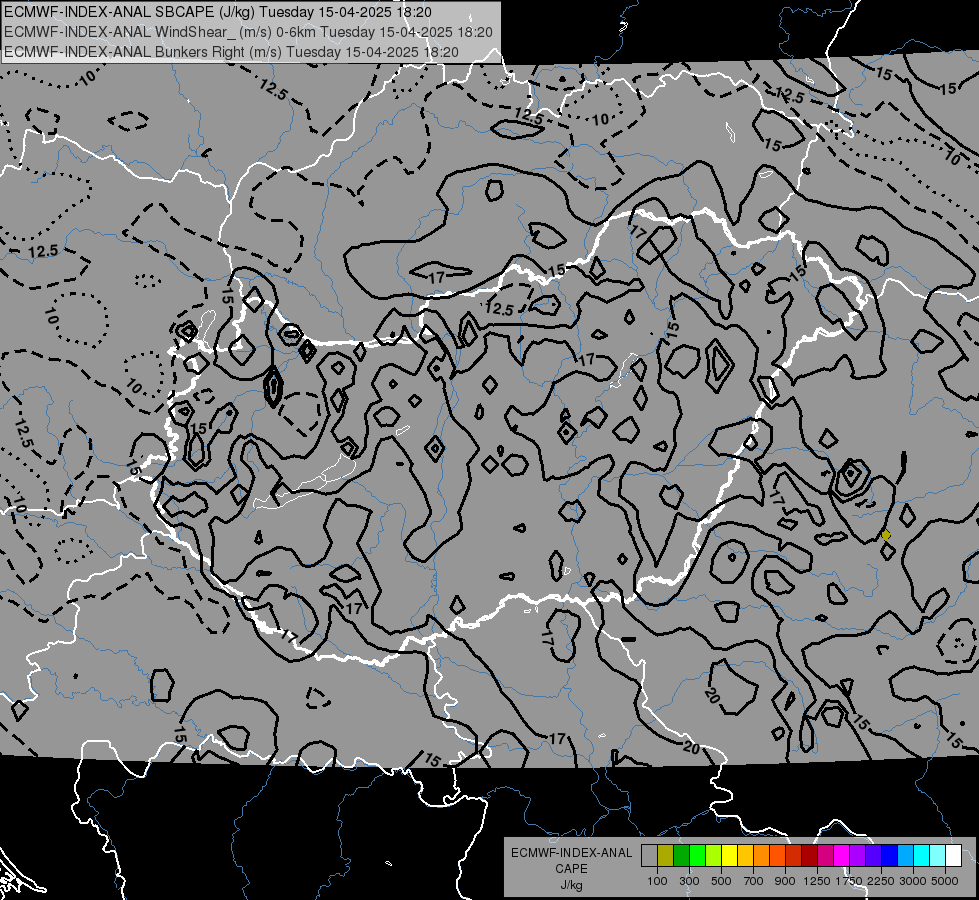Select the pure blue legend swatch
The width and height of the screenshot is (979, 900).
tap(890, 855)
